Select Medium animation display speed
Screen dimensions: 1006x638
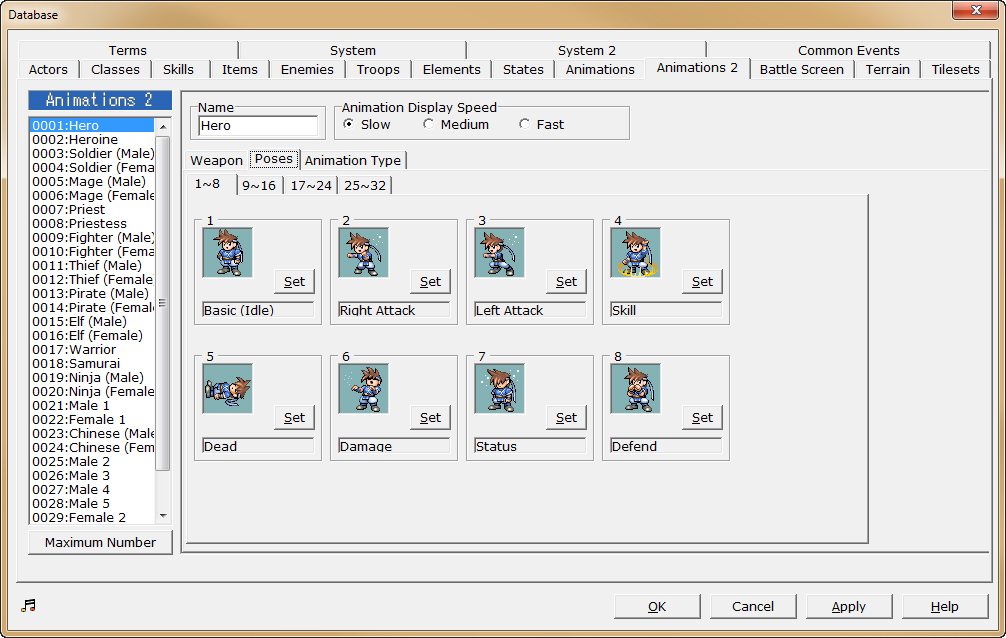click(428, 124)
